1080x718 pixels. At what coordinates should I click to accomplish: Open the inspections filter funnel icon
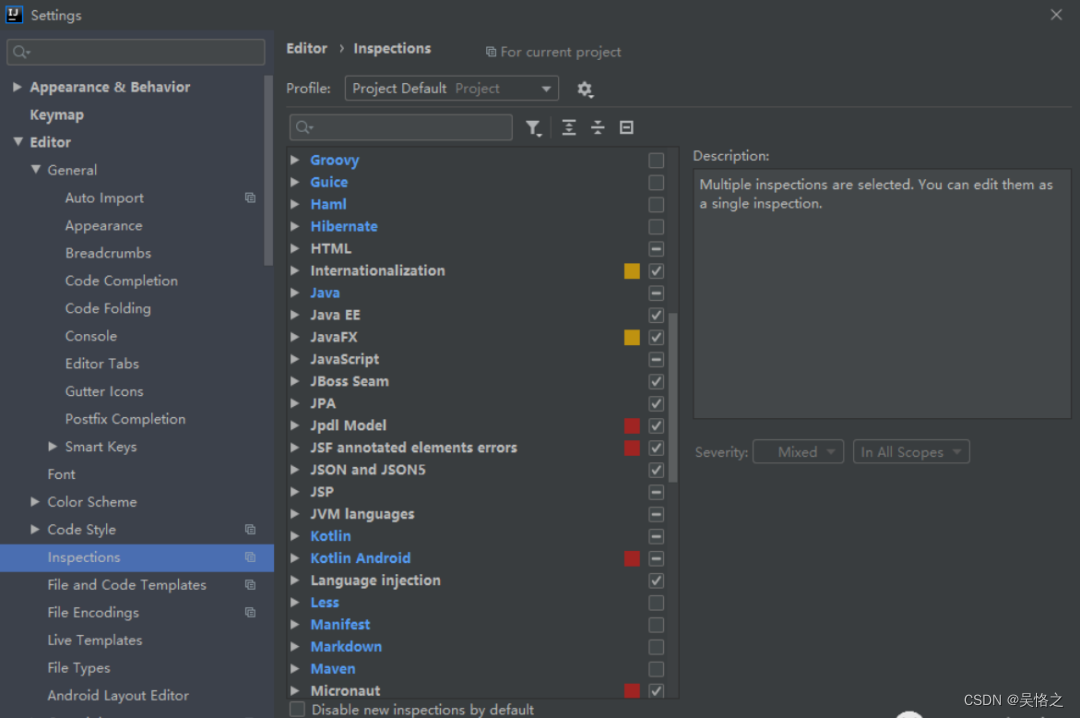tap(533, 128)
